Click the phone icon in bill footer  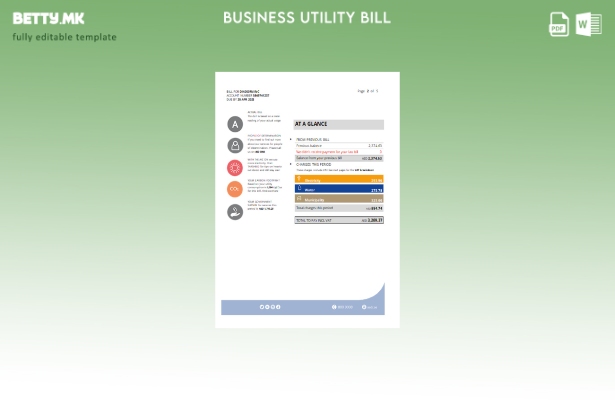point(334,307)
